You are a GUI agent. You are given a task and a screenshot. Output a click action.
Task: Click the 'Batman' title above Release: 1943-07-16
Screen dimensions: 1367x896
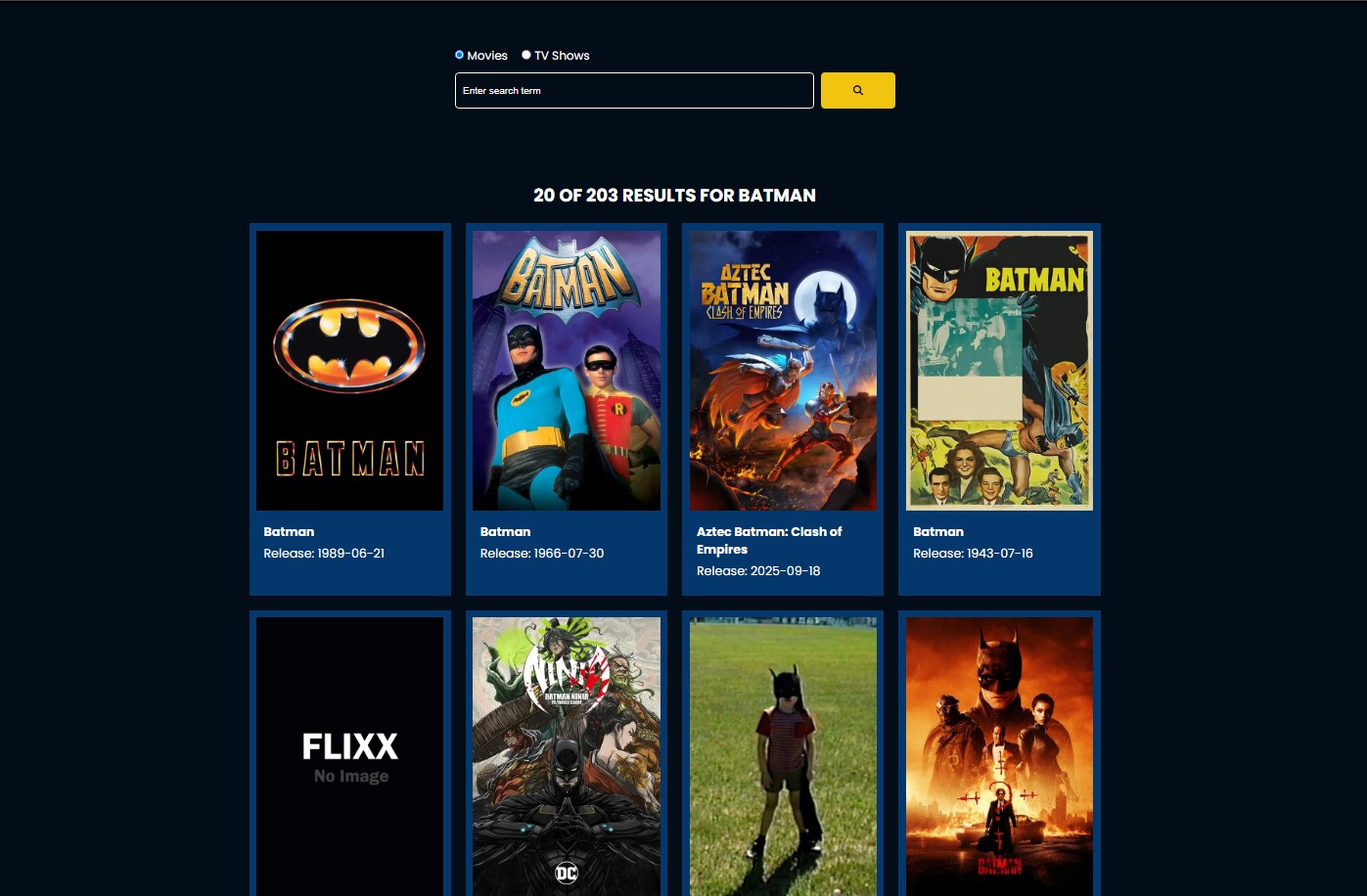tap(938, 531)
